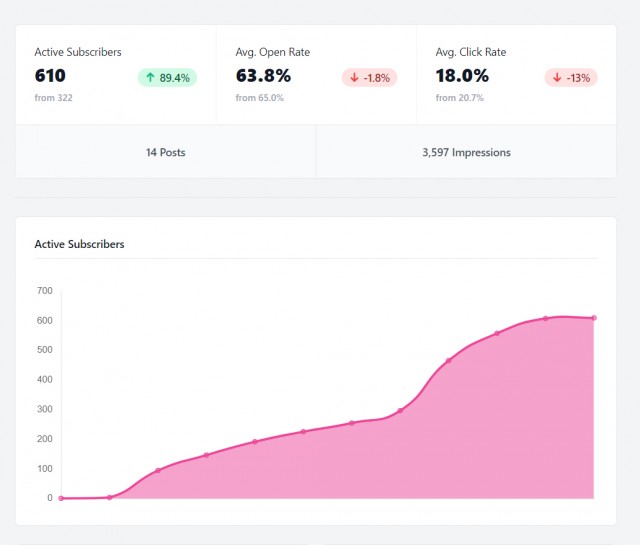Viewport: 640px width, 545px height.
Task: Click the Avg. Open Rate card title
Action: pyautogui.click(x=273, y=52)
